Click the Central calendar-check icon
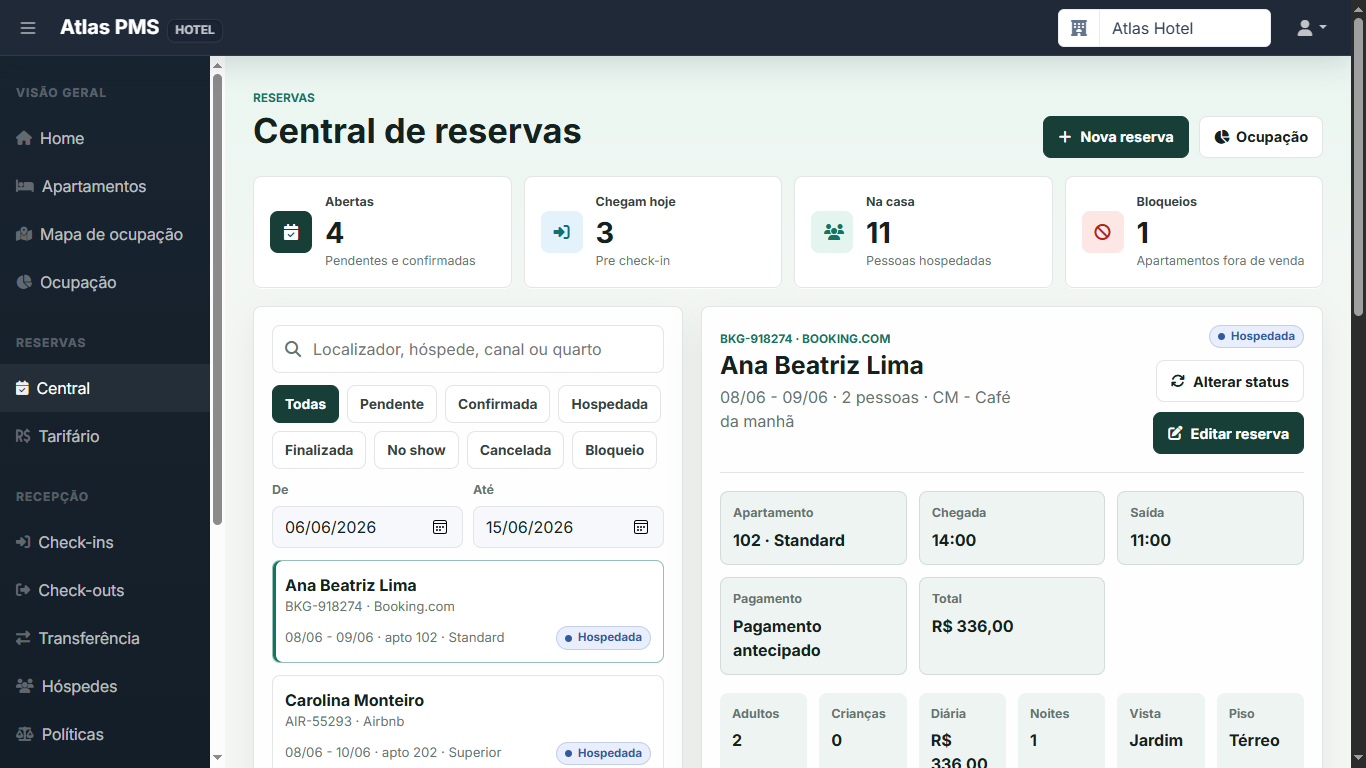This screenshot has width=1366, height=768. click(23, 388)
